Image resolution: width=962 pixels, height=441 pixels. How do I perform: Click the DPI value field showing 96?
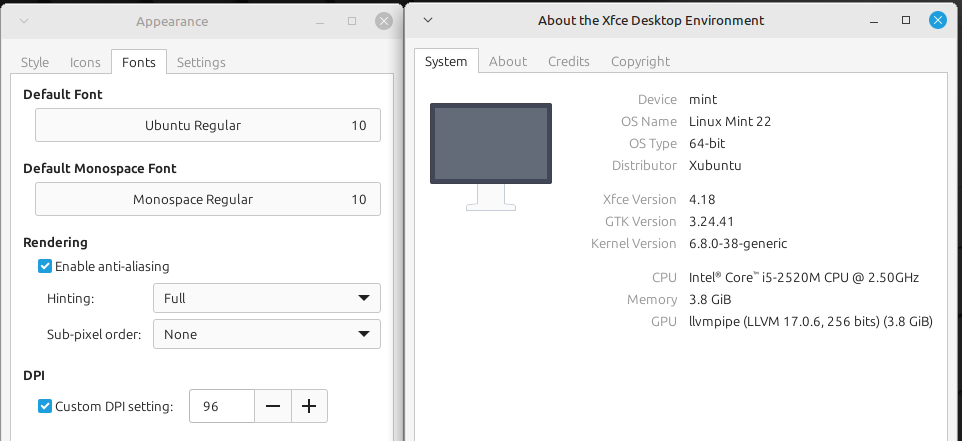(222, 406)
